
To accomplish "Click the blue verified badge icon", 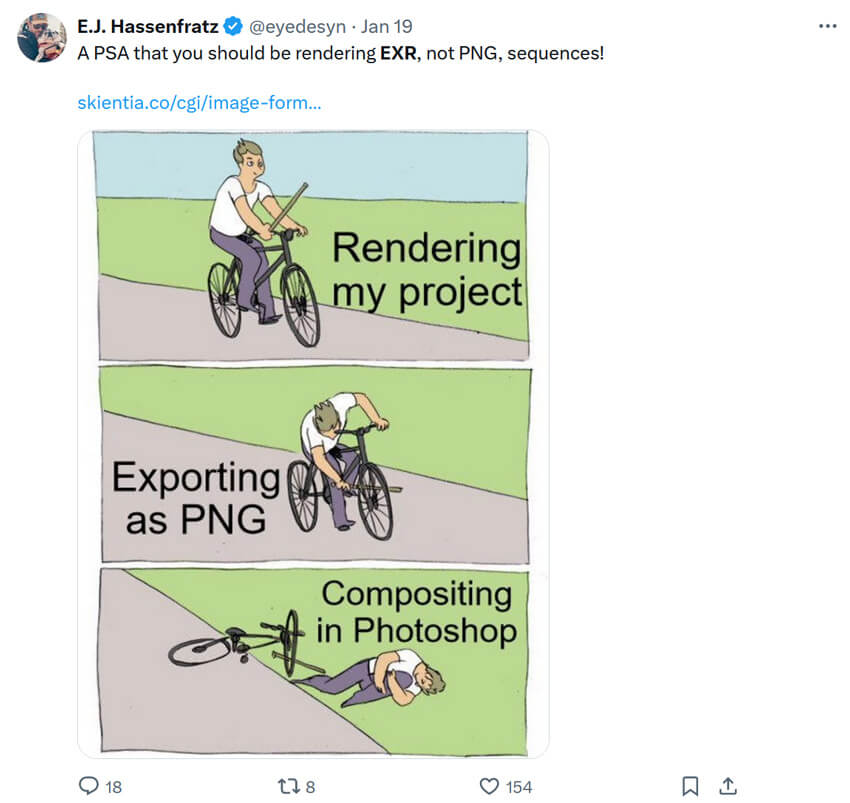I will 233,27.
